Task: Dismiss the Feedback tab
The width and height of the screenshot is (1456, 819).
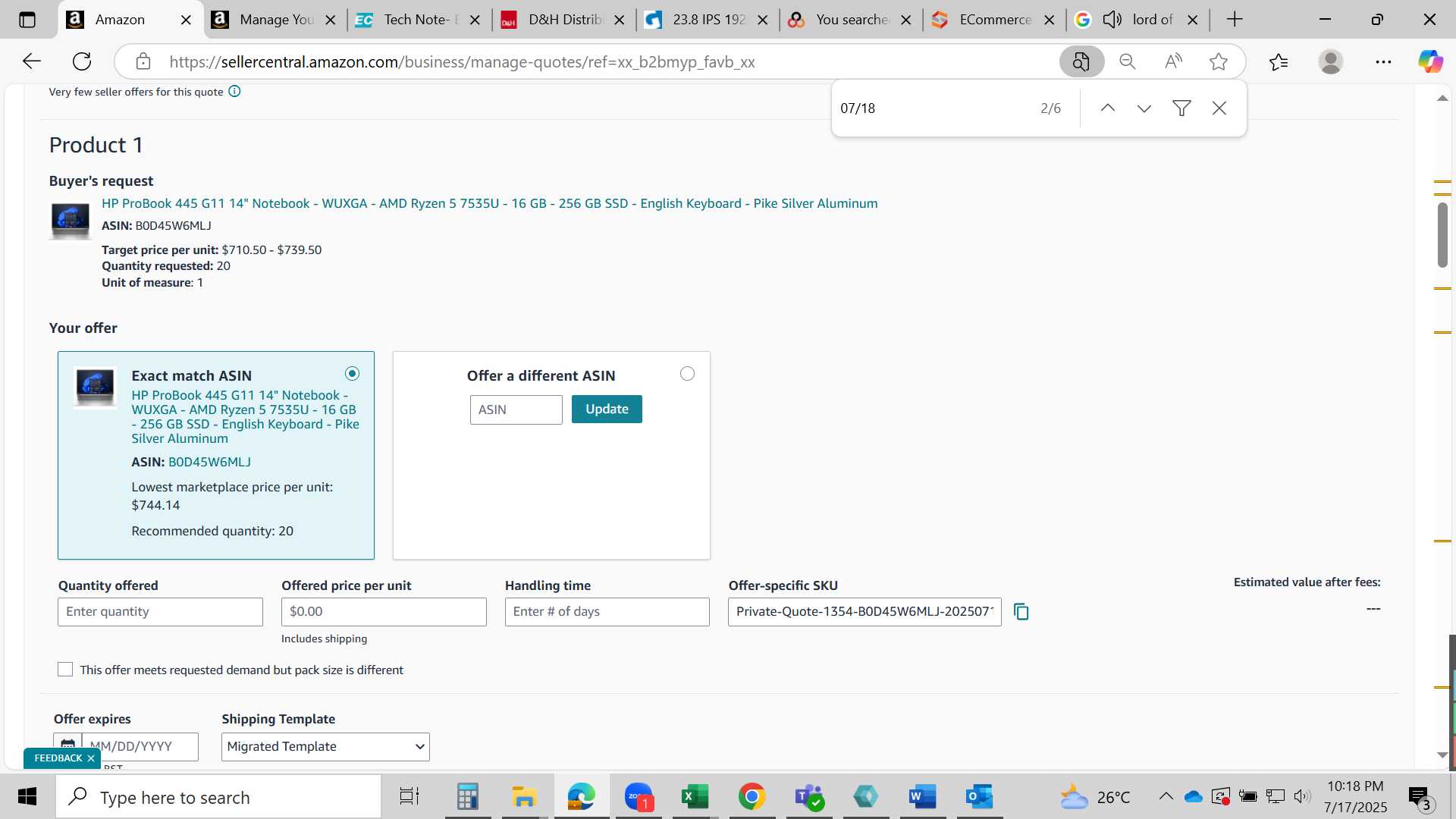Action: click(91, 758)
